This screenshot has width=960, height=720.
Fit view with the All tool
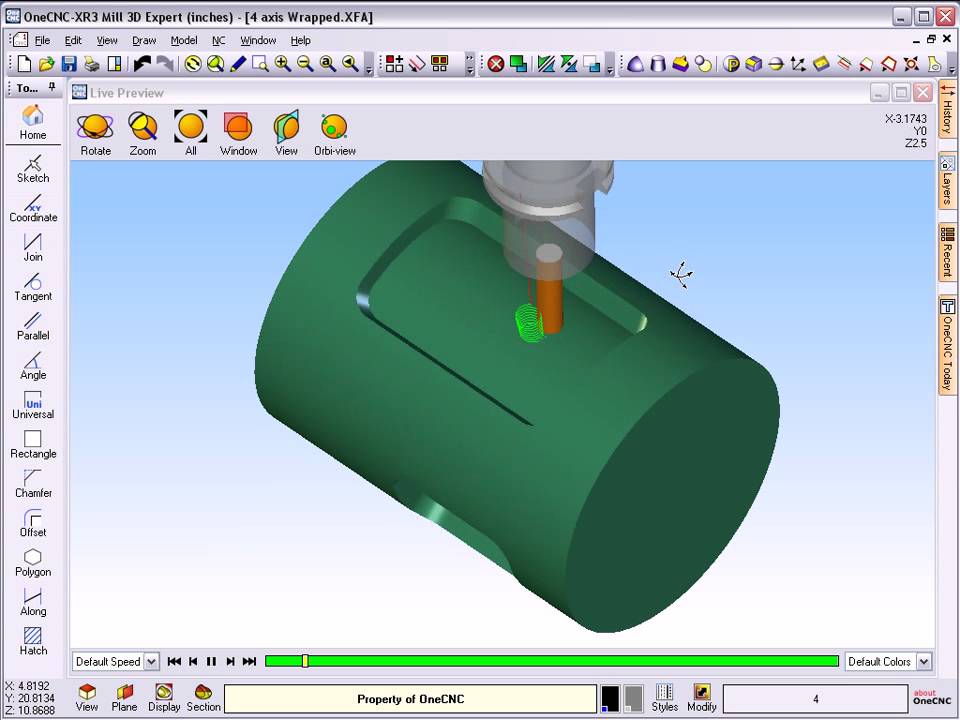[x=190, y=134]
